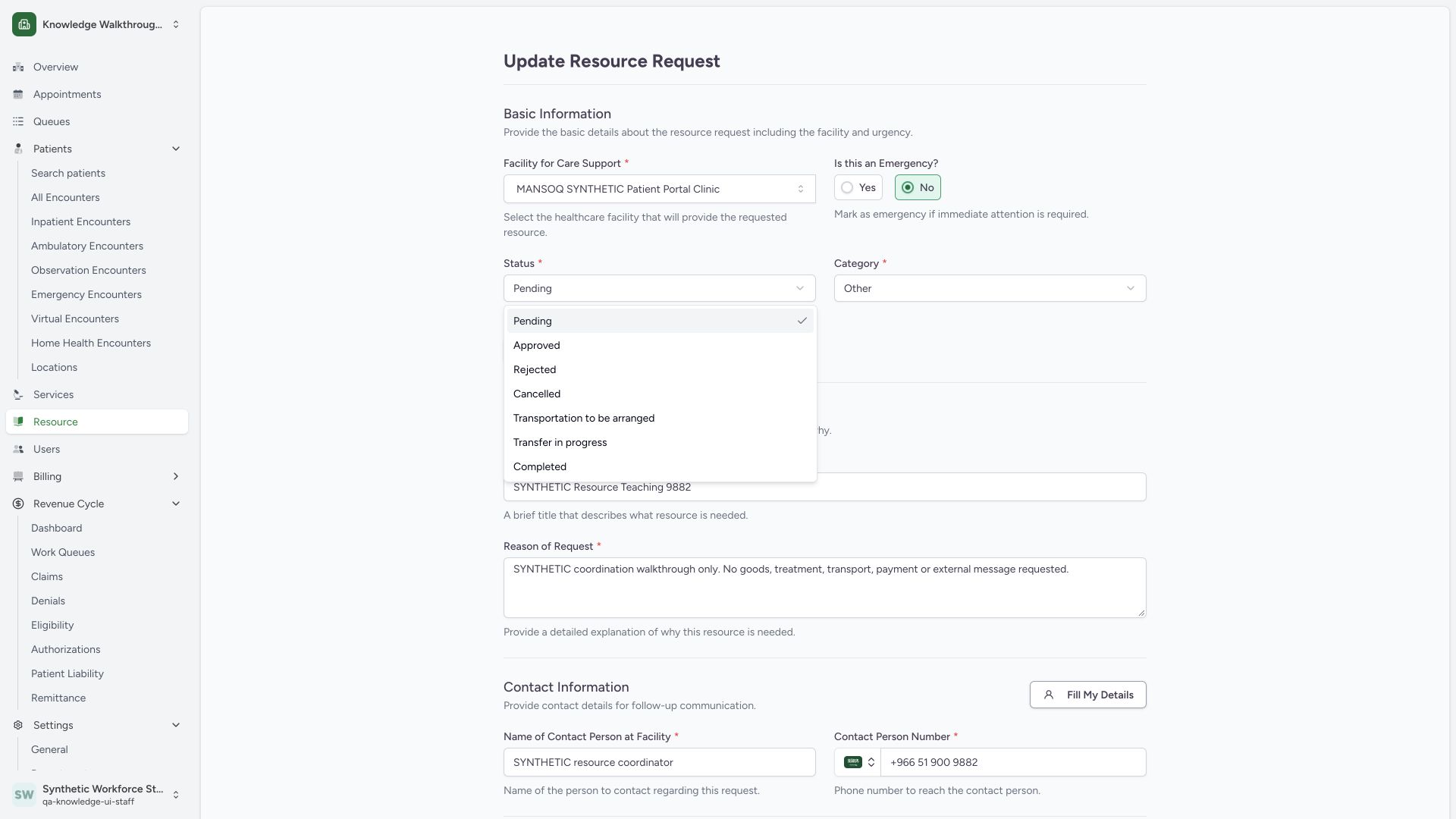Open the facility switcher chevron
Image resolution: width=1456 pixels, height=819 pixels.
click(176, 24)
